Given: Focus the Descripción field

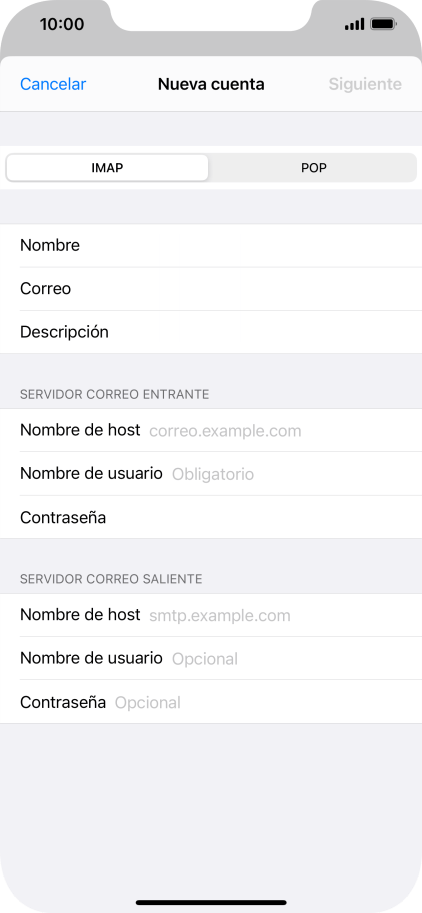Looking at the screenshot, I should pos(211,332).
